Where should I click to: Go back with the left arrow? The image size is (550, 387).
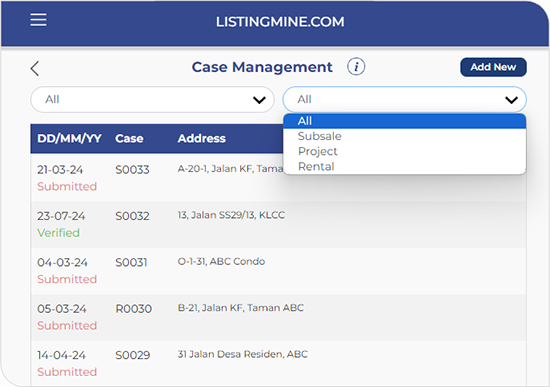[x=35, y=68]
